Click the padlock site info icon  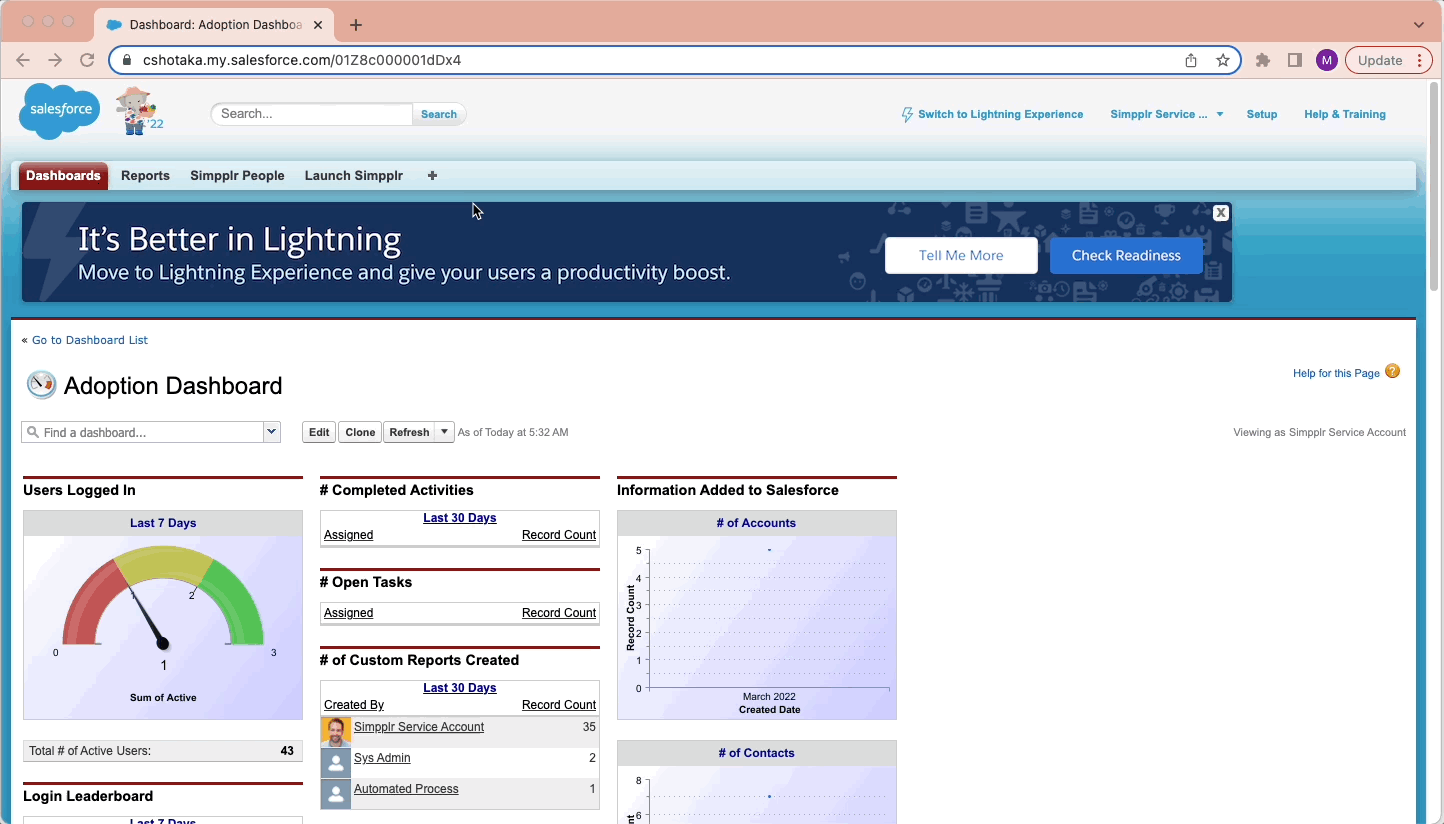pos(126,60)
